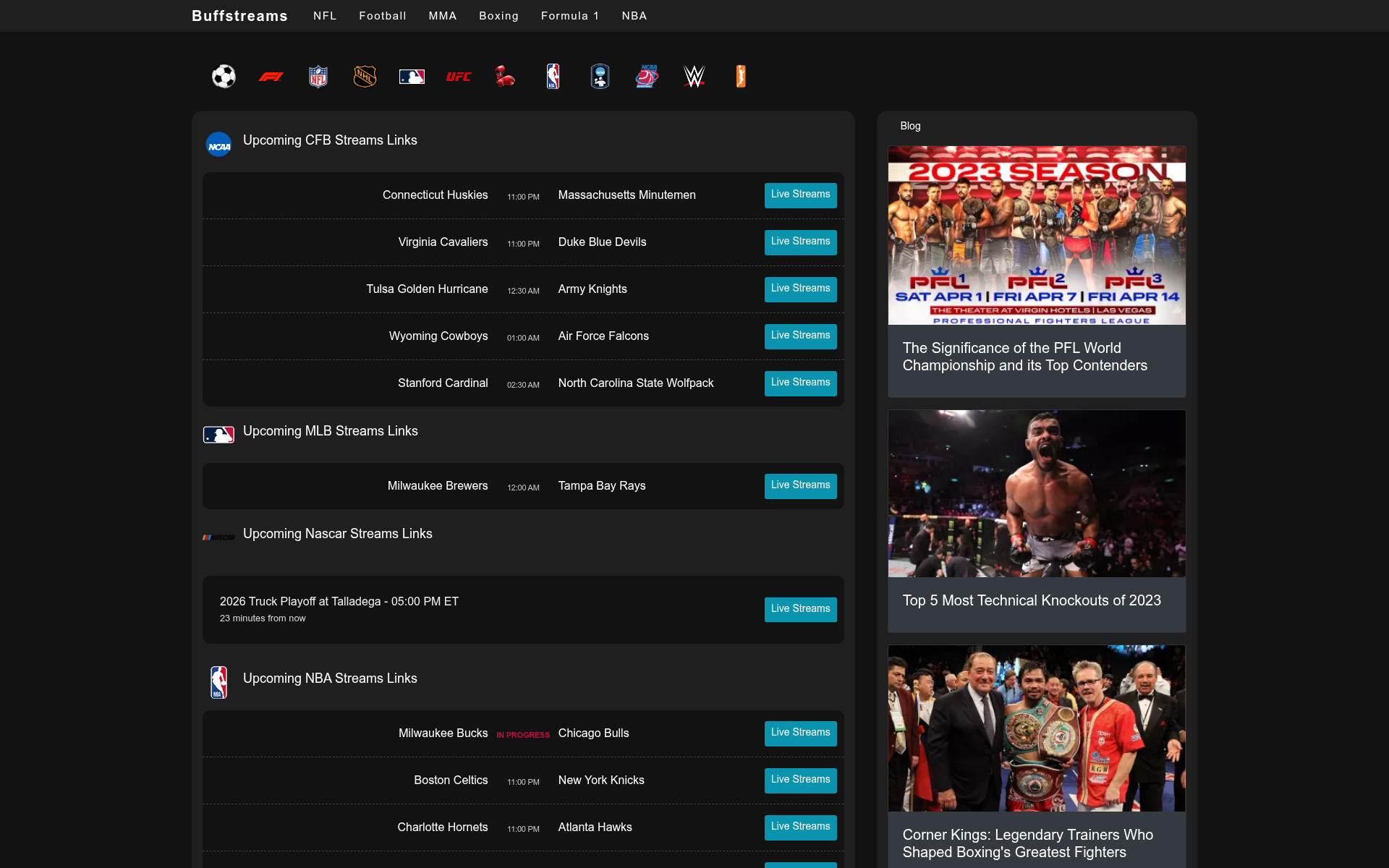The height and width of the screenshot is (868, 1389).
Task: Open Live Streams for Tulsa vs Army
Action: pos(800,289)
